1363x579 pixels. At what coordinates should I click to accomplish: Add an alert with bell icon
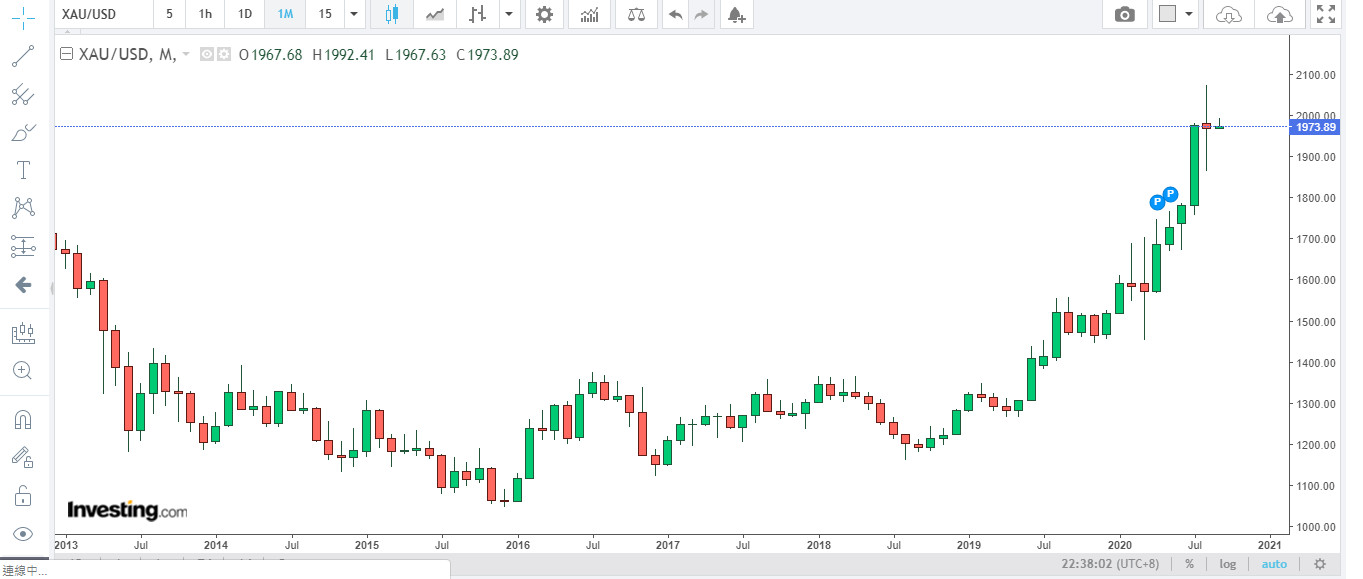coord(736,14)
